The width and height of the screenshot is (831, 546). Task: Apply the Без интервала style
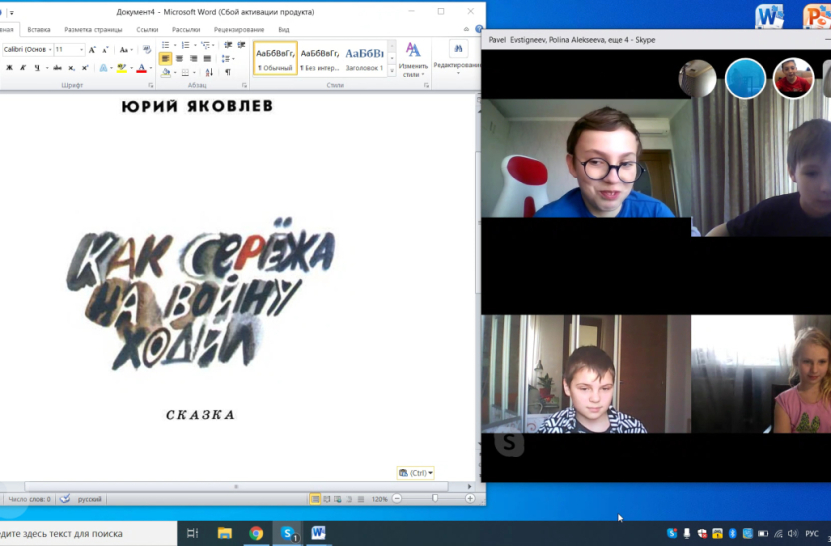click(320, 58)
